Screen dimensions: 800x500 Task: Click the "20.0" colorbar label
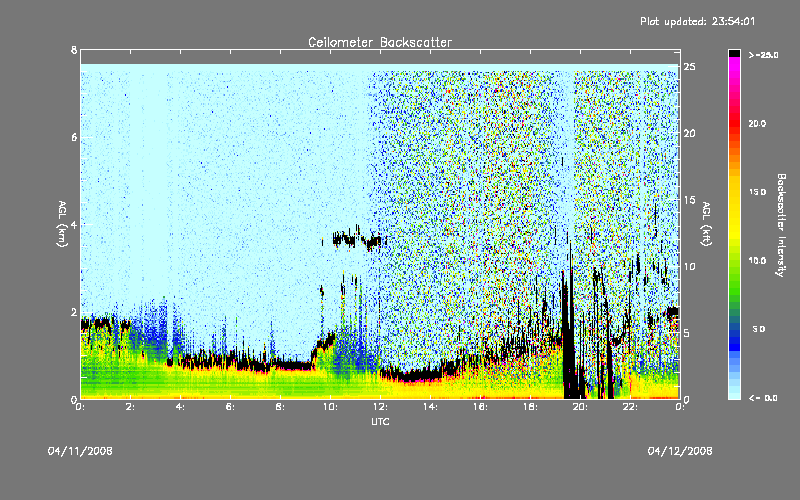tap(757, 123)
